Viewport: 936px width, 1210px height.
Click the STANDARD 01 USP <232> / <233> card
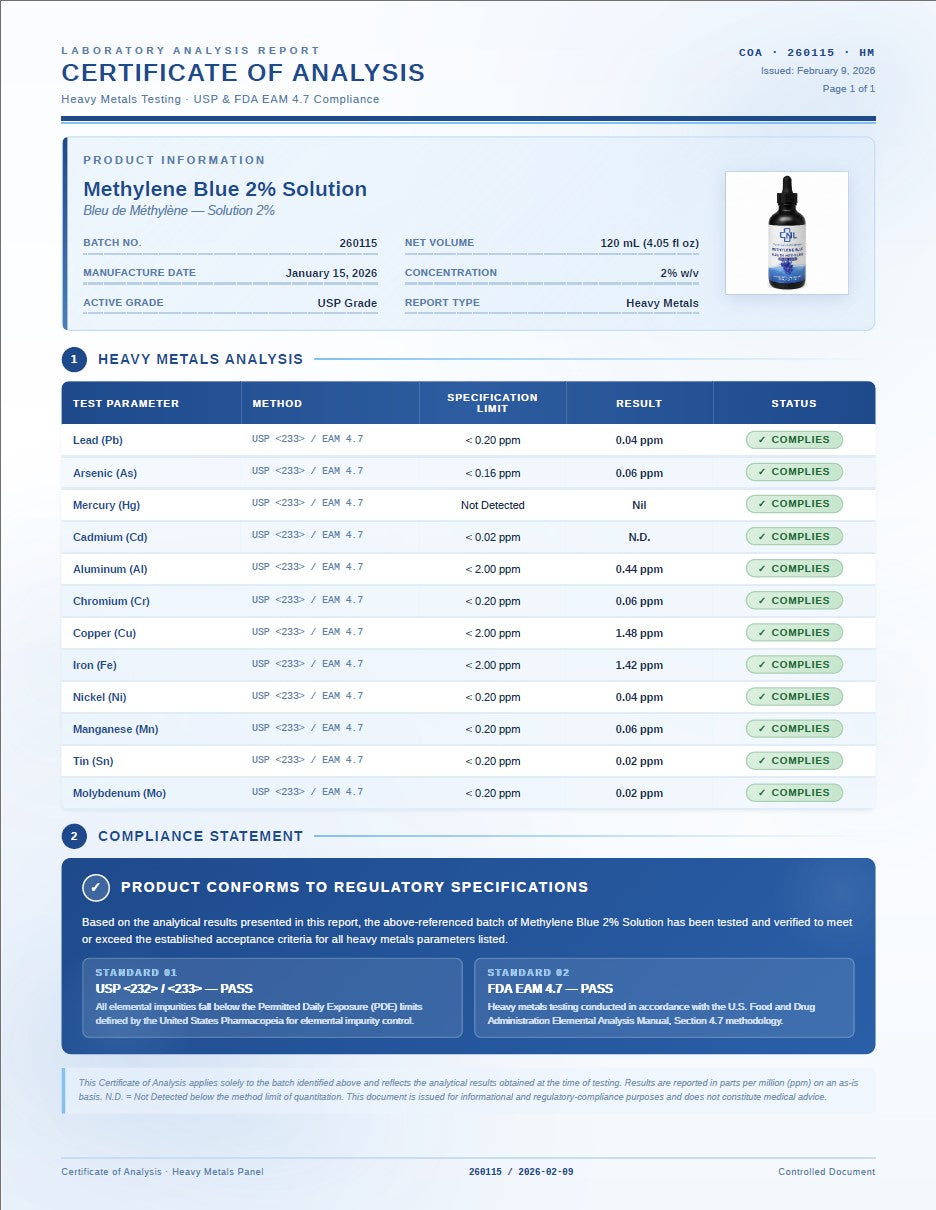pyautogui.click(x=272, y=998)
